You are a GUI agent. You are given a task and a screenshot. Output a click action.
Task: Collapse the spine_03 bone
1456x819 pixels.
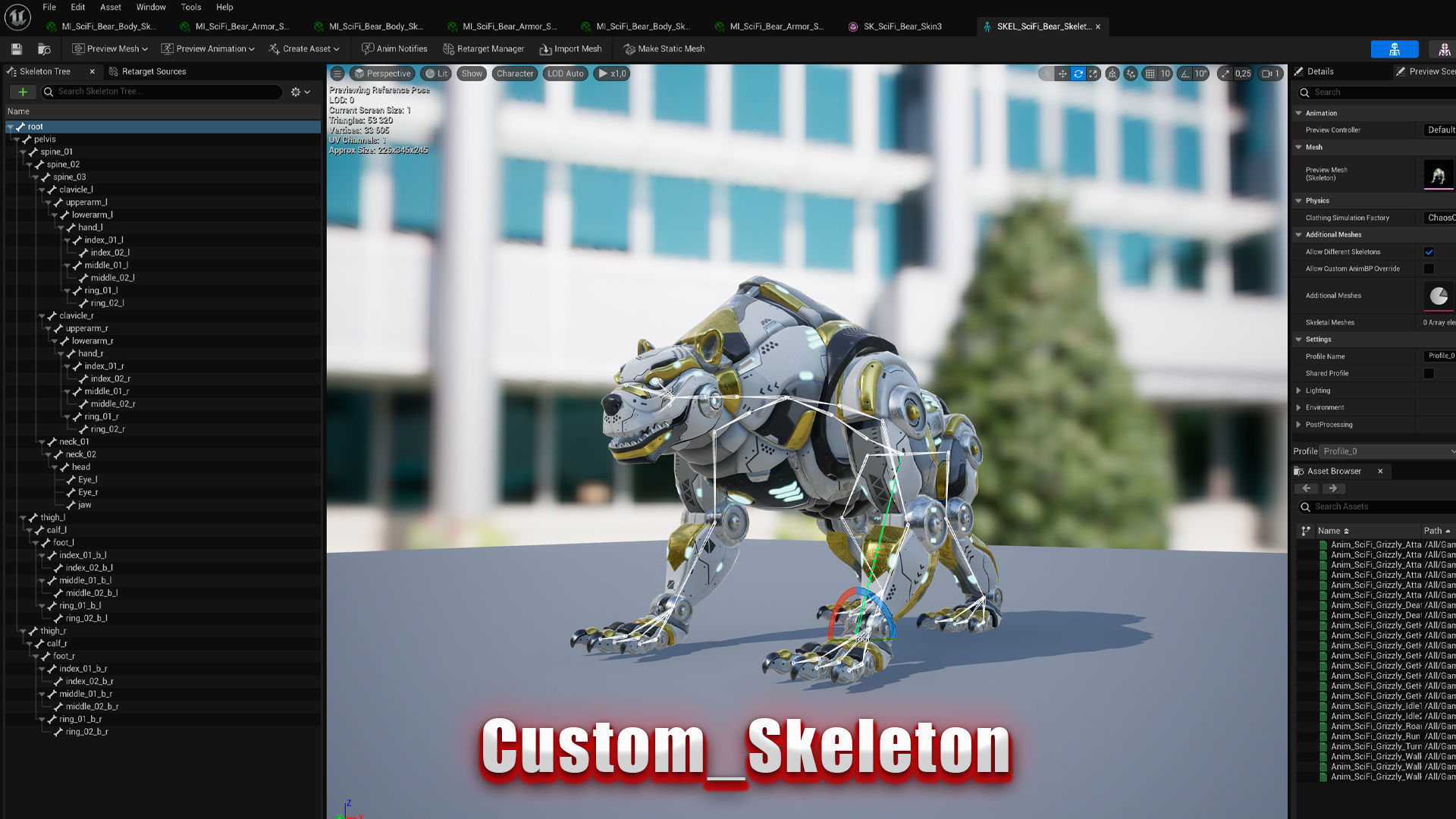point(36,177)
